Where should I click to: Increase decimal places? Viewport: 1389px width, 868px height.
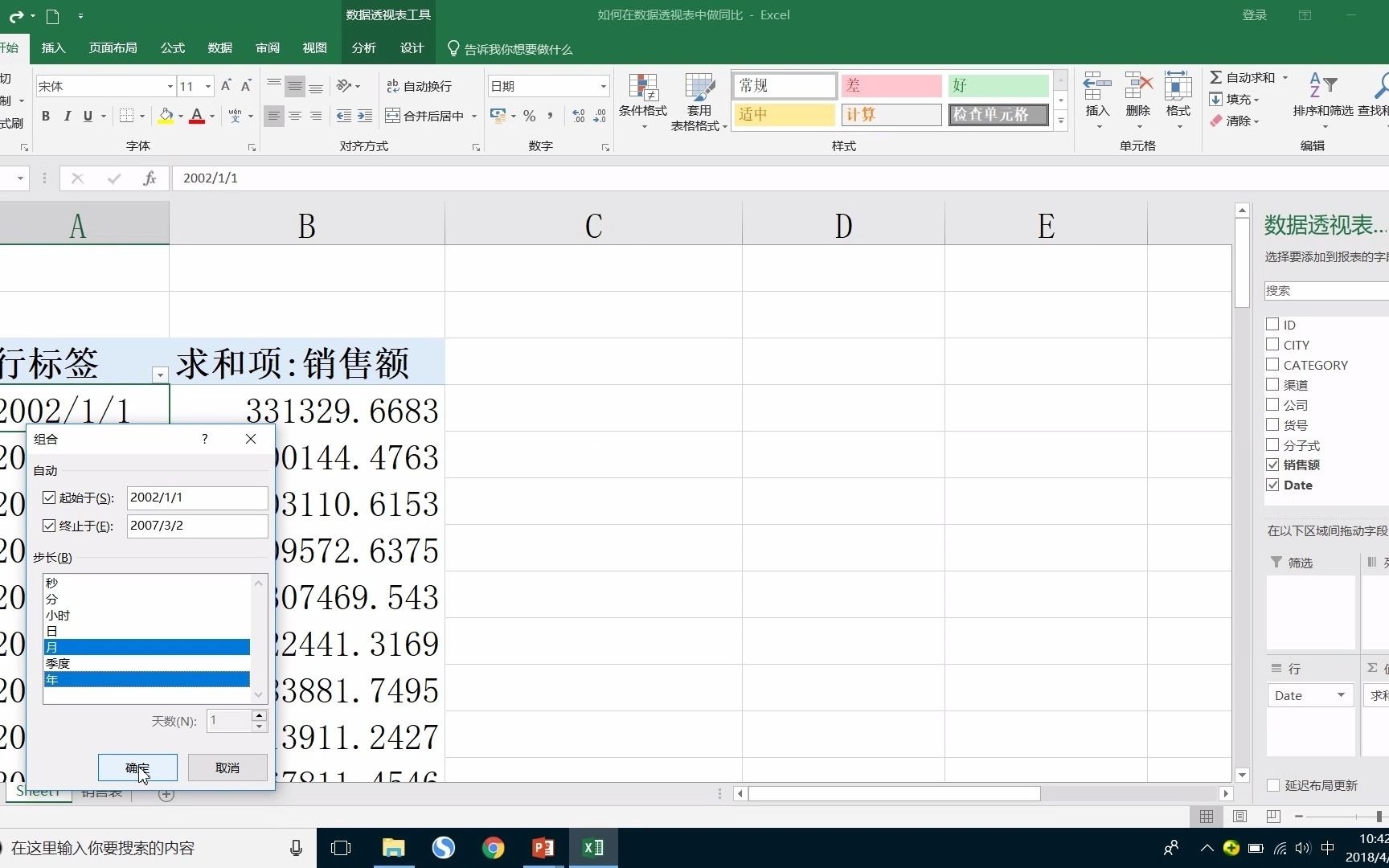click(579, 117)
